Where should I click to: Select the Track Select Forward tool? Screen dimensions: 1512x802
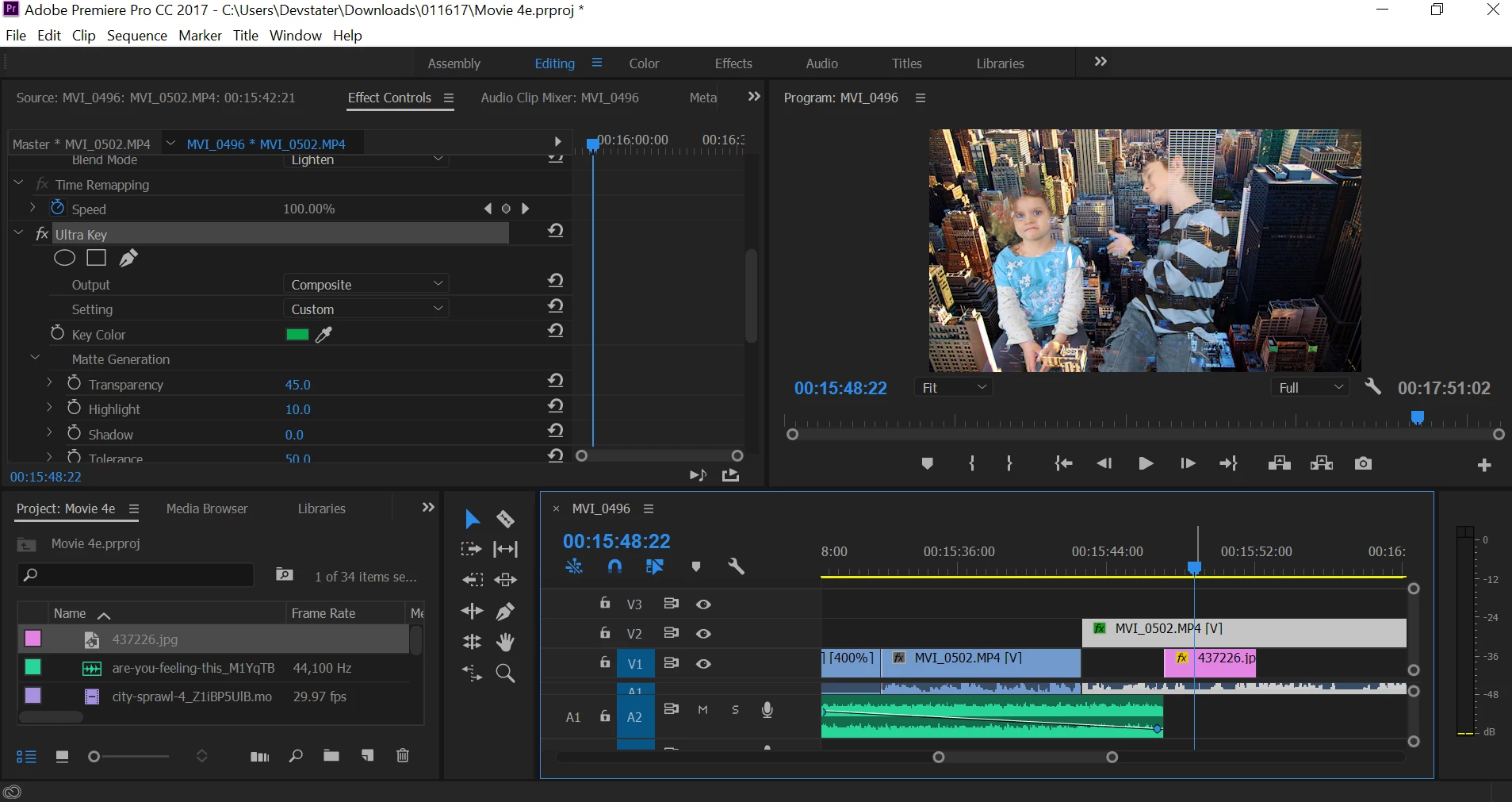pos(471,549)
